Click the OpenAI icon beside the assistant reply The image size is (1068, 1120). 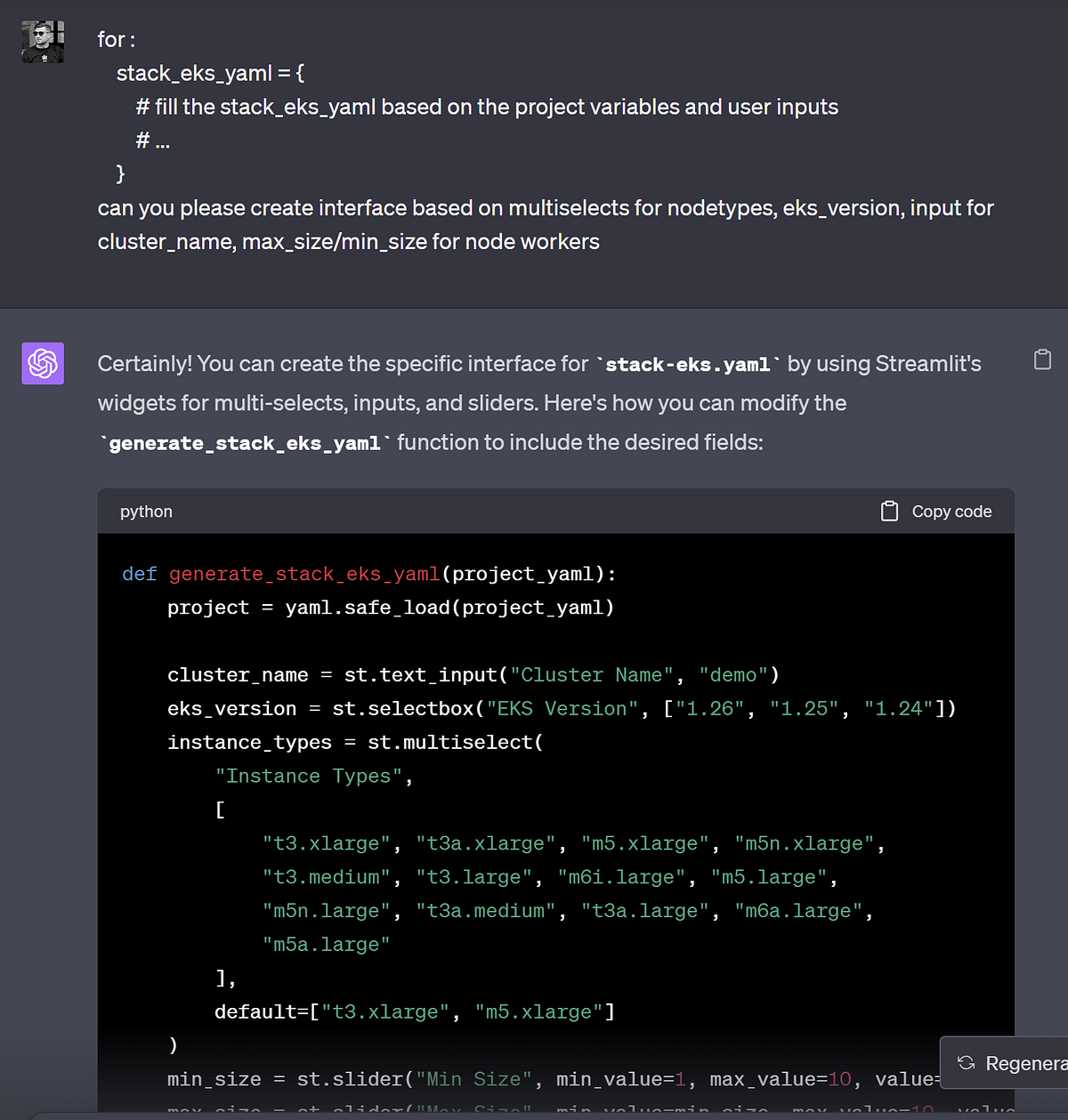tap(42, 363)
